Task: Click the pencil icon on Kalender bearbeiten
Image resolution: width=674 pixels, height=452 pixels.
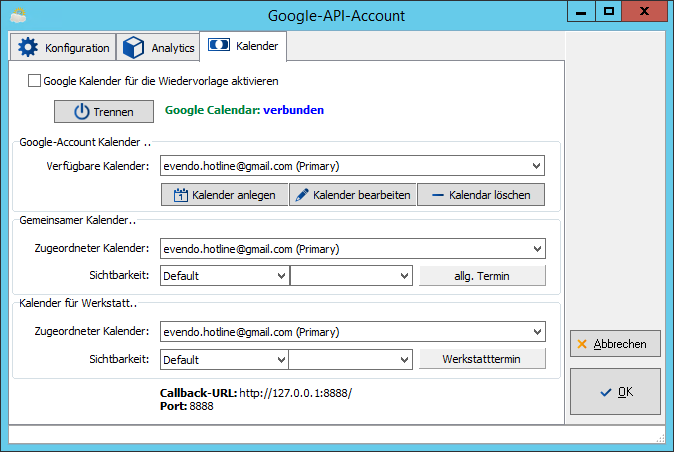Action: pos(302,195)
